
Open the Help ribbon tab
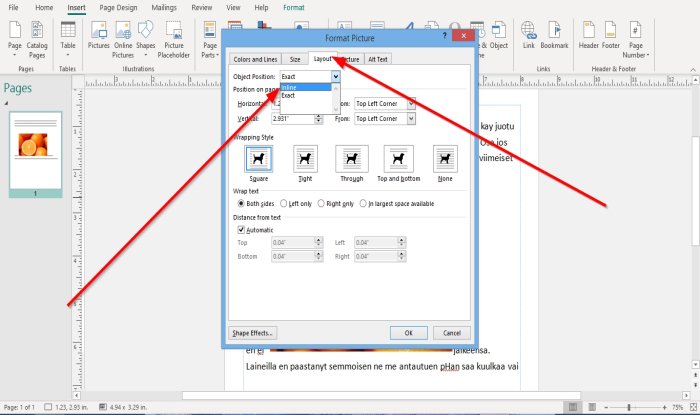261,8
